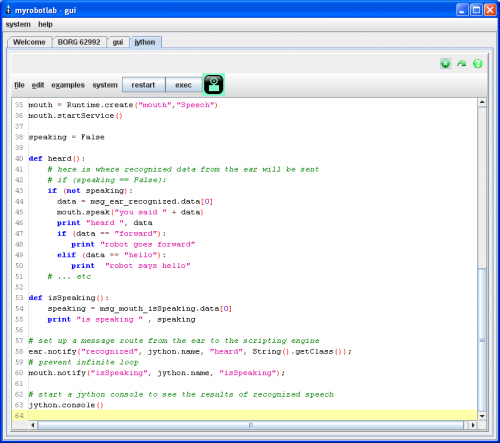The height and width of the screenshot is (443, 500).
Task: Expand the examples menu
Action: click(68, 85)
